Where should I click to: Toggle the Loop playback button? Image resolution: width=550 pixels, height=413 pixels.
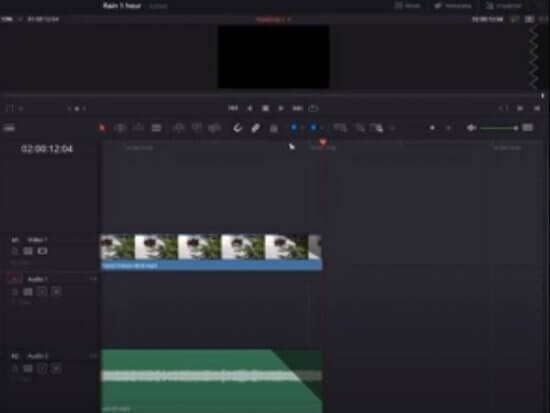pyautogui.click(x=313, y=108)
